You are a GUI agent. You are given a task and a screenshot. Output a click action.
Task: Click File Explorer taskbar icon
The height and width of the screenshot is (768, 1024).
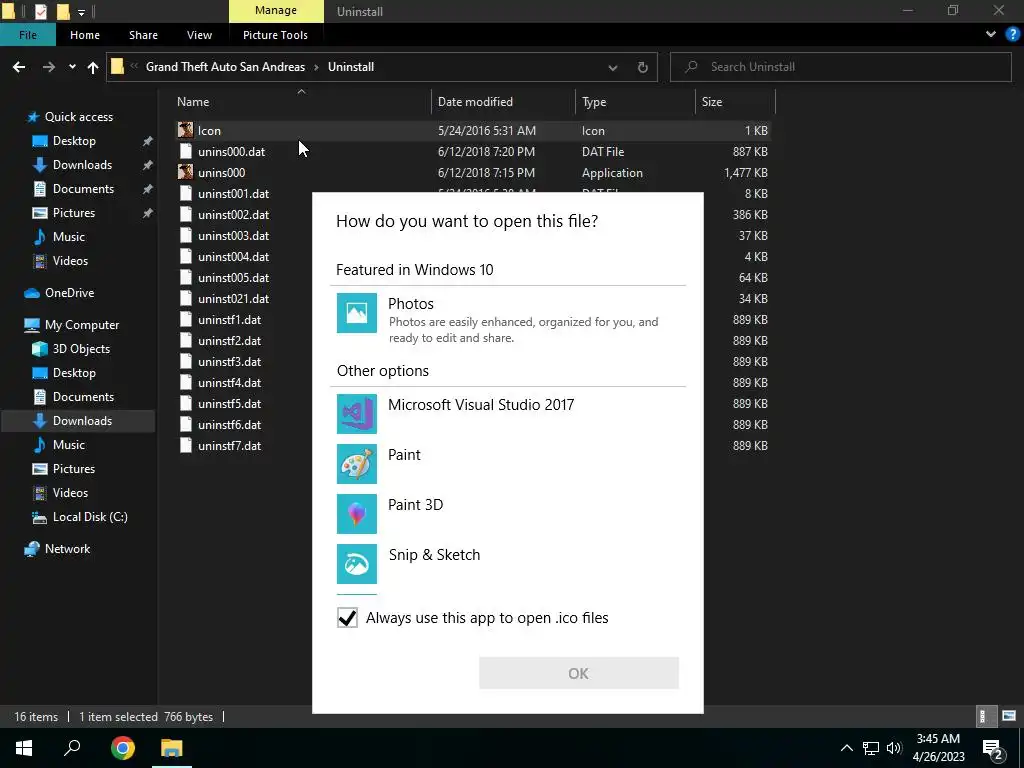(172, 748)
